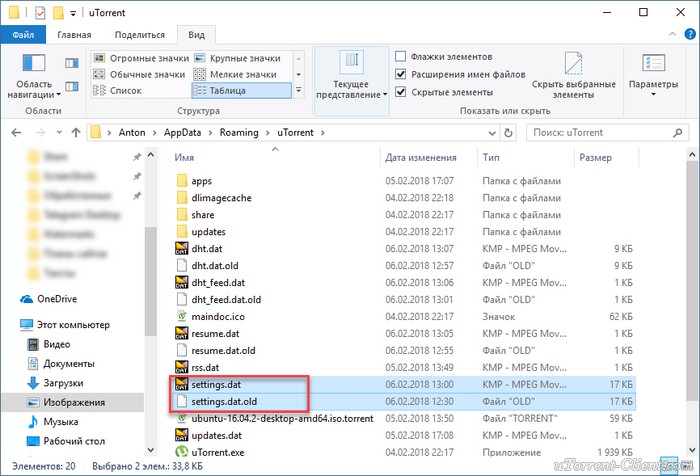
Task: Expand the AppData breadcrumb chevron
Action: point(210,133)
